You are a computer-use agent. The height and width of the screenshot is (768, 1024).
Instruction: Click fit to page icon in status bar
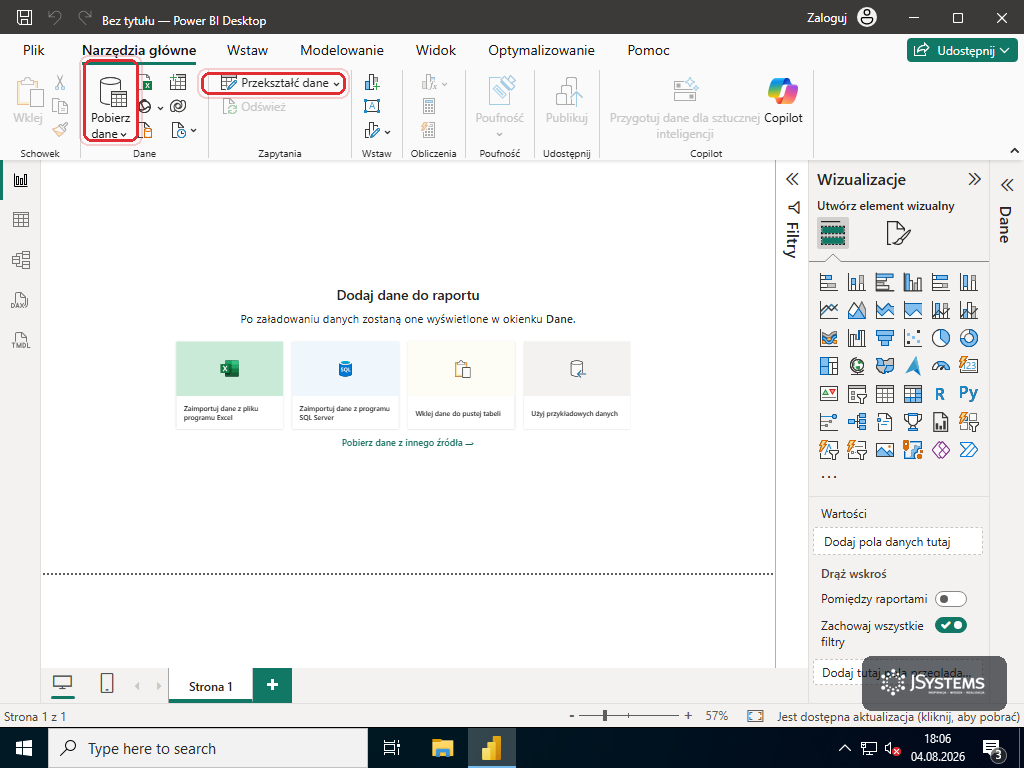[x=755, y=716]
